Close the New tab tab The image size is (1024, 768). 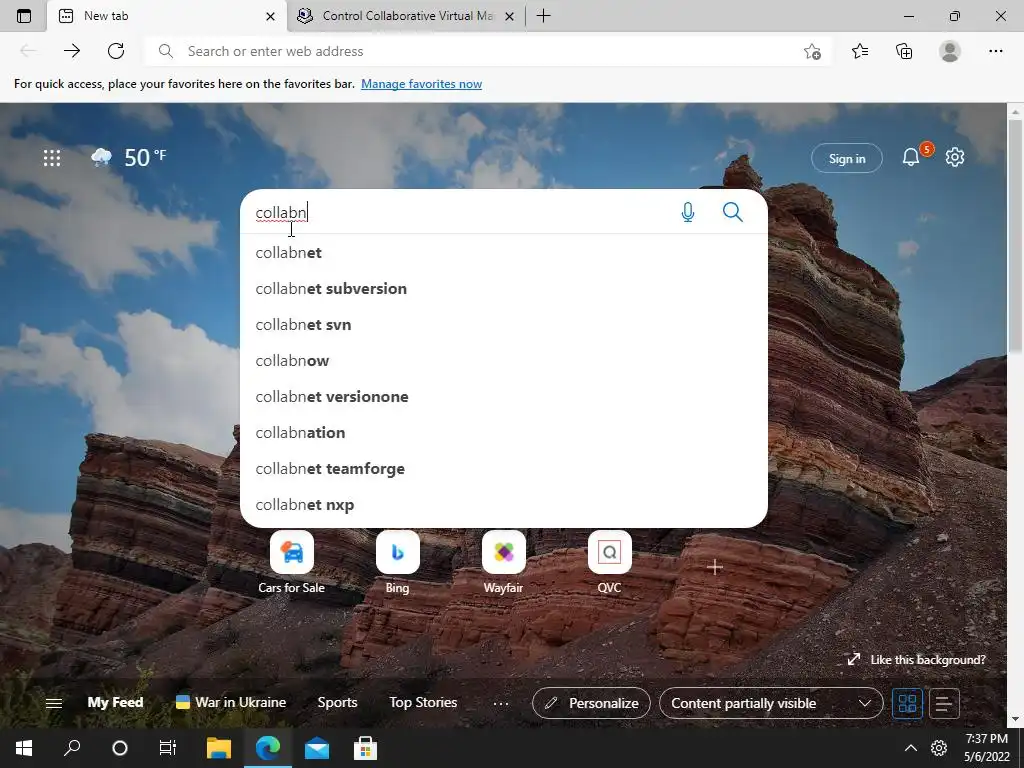[270, 16]
